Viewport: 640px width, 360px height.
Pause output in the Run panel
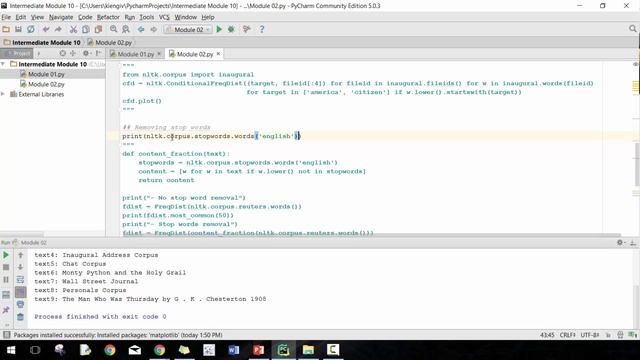tap(6, 280)
